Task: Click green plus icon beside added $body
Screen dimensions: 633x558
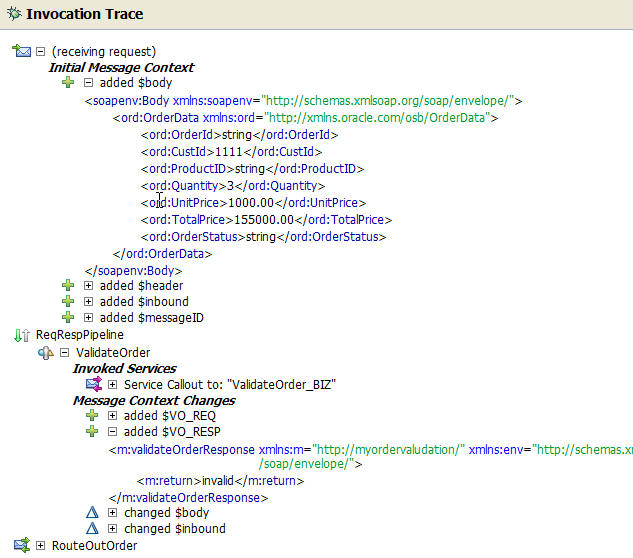Action: 68,82
